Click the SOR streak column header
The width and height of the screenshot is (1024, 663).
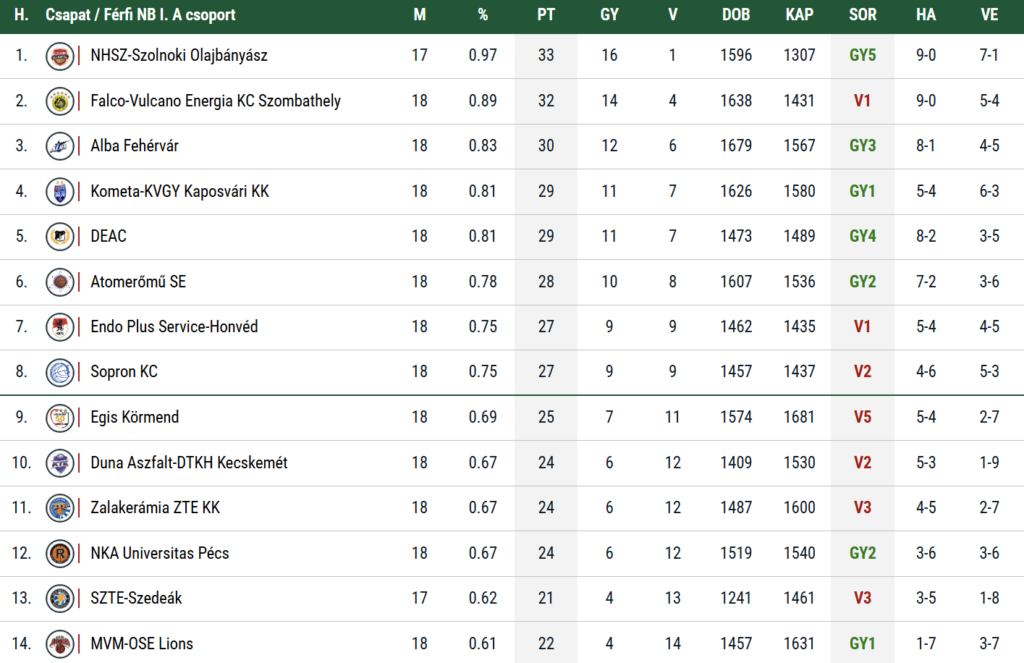tap(862, 16)
